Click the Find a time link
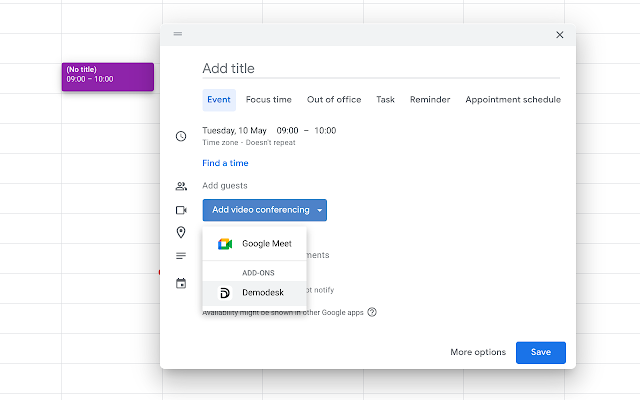Screen dimensions: 640x400 [225, 163]
